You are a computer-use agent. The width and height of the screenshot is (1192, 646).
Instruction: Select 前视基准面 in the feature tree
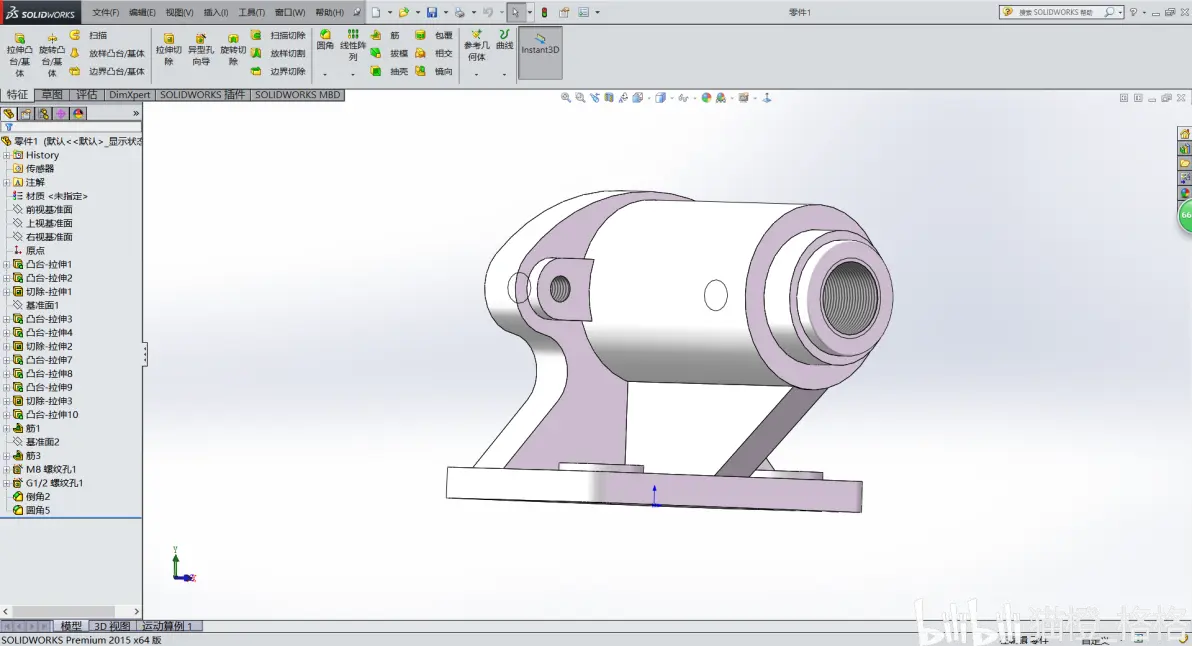point(49,210)
